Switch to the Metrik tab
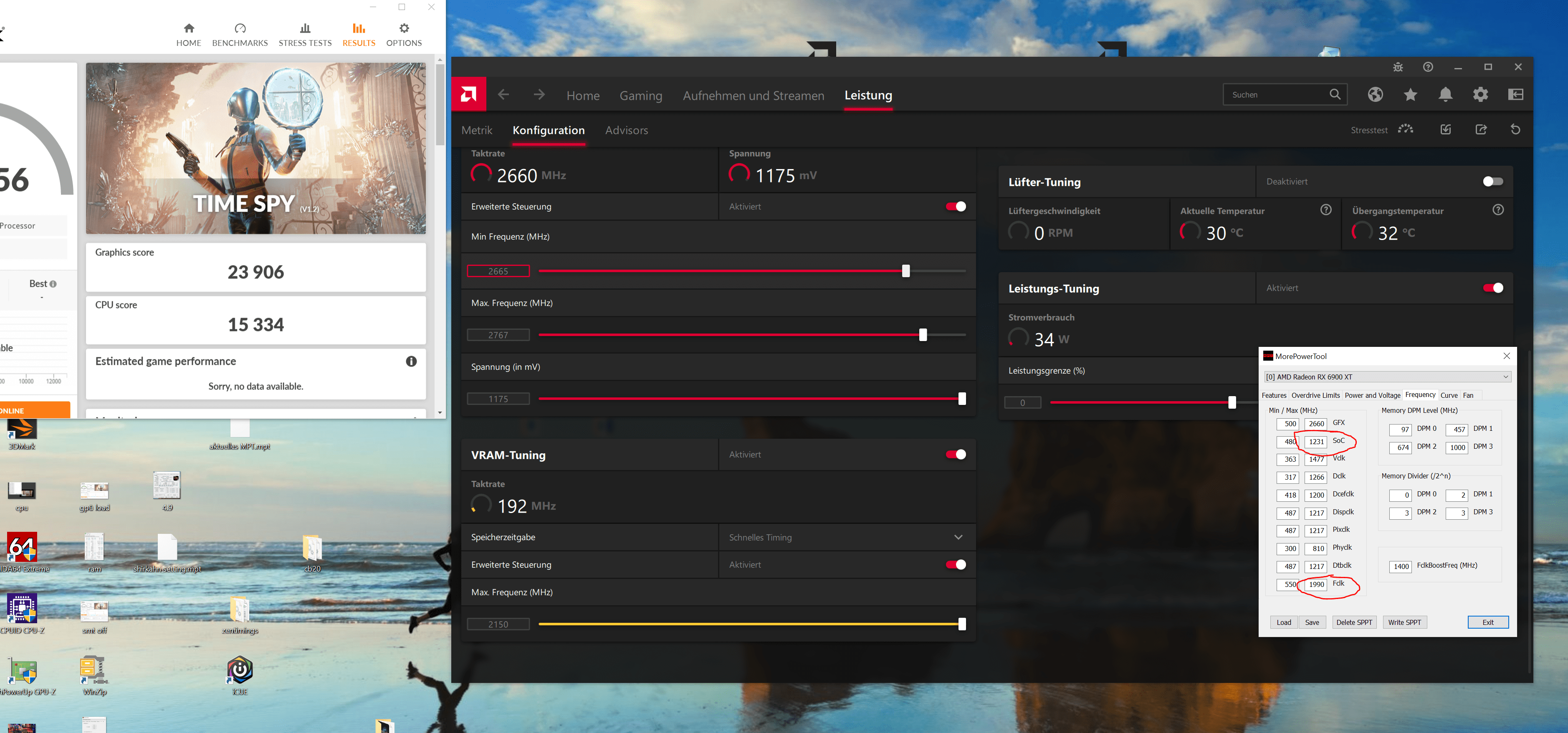Screen dimensions: 1568x733 coord(477,130)
